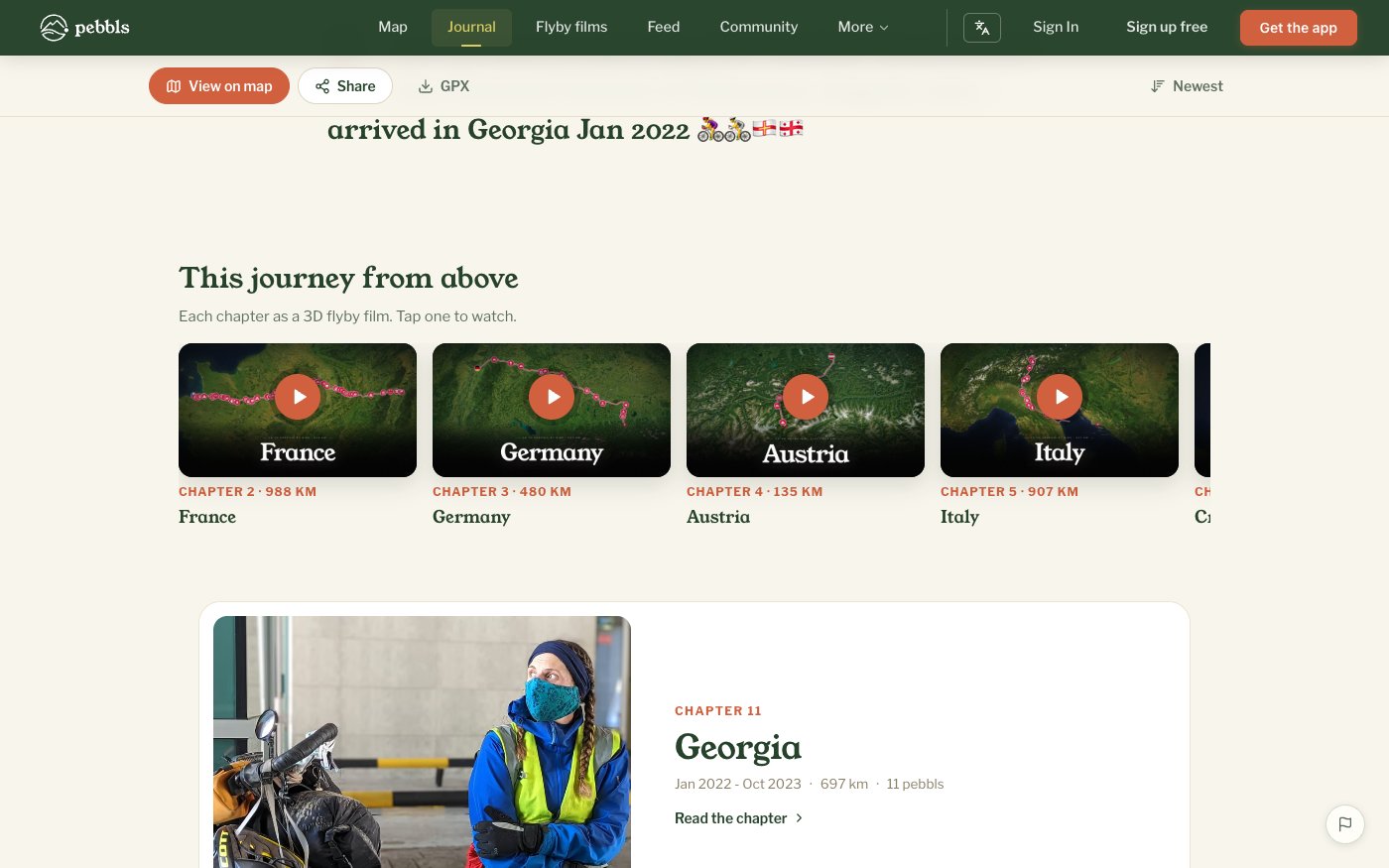
Task: Click Sign In link
Action: point(1056,28)
